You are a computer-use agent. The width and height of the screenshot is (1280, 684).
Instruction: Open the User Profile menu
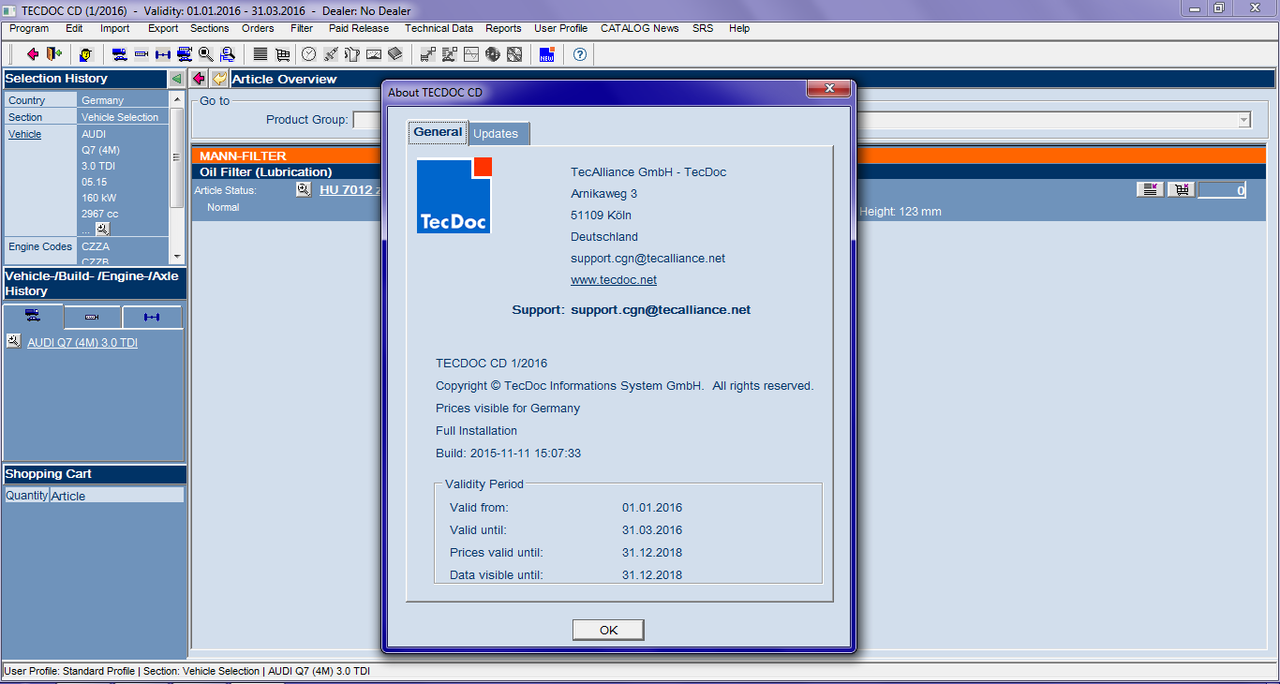[561, 28]
